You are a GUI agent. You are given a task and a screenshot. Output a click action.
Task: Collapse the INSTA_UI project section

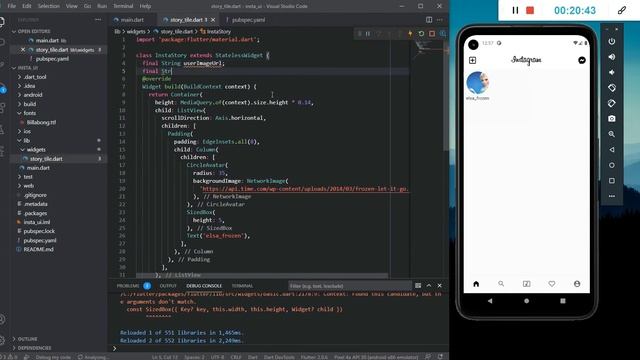point(28,68)
